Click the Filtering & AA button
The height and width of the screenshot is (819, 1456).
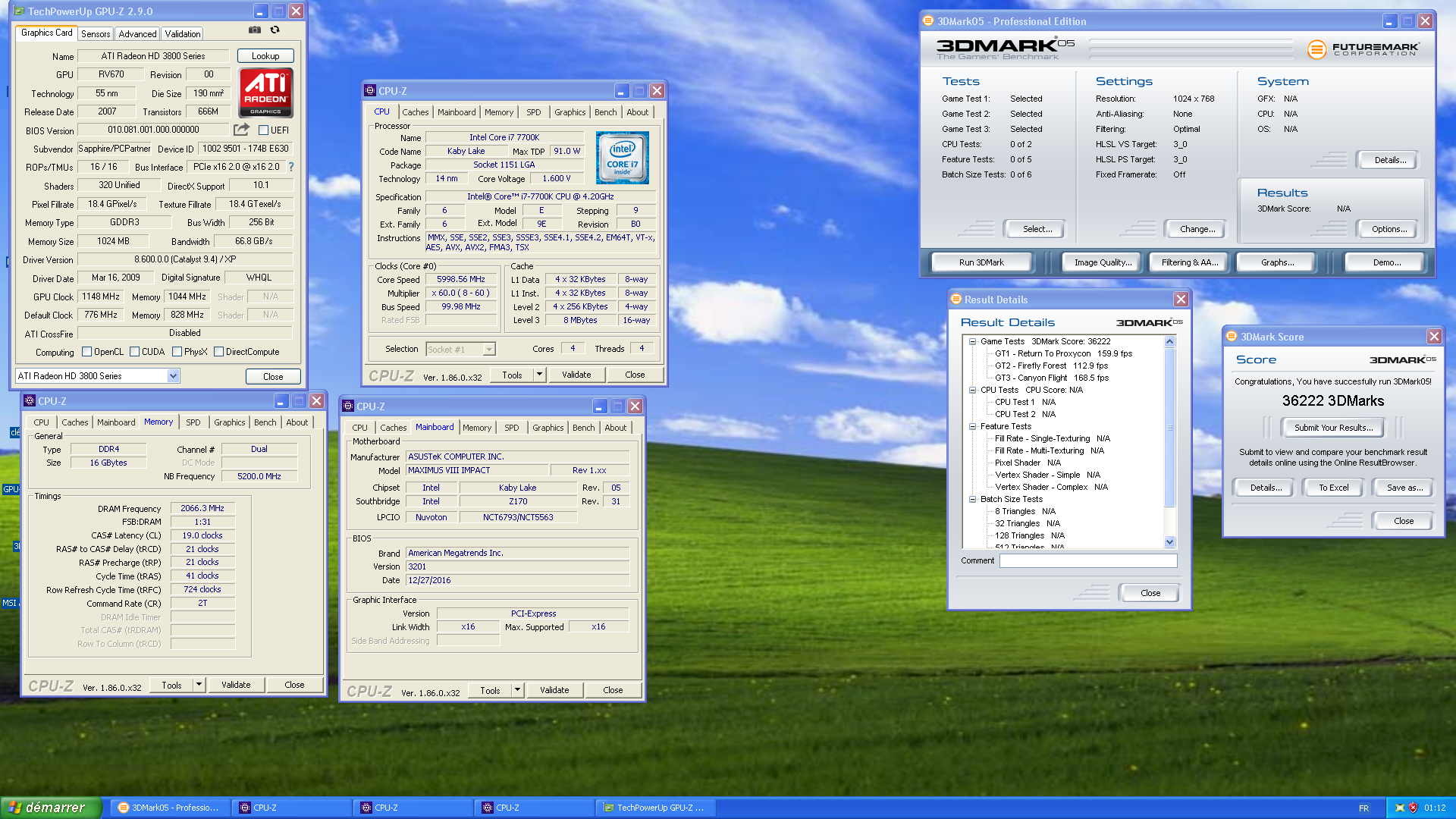click(x=1190, y=262)
